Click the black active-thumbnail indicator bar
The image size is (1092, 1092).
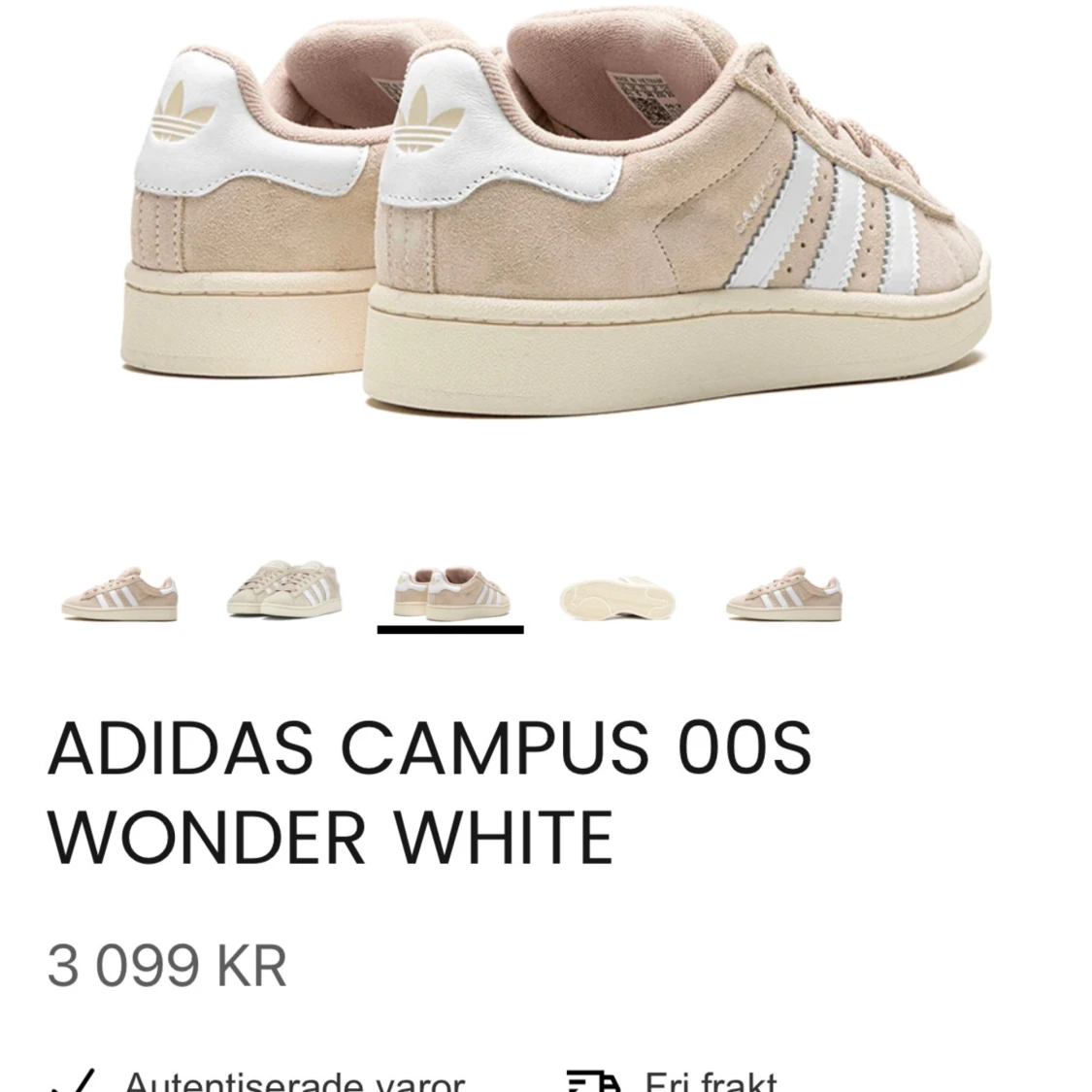[450, 630]
